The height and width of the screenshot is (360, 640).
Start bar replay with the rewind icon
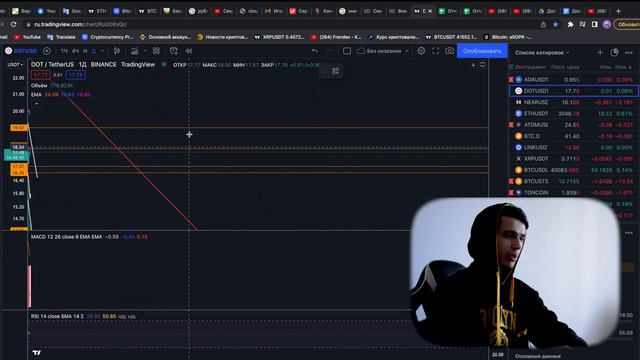pyautogui.click(x=189, y=51)
